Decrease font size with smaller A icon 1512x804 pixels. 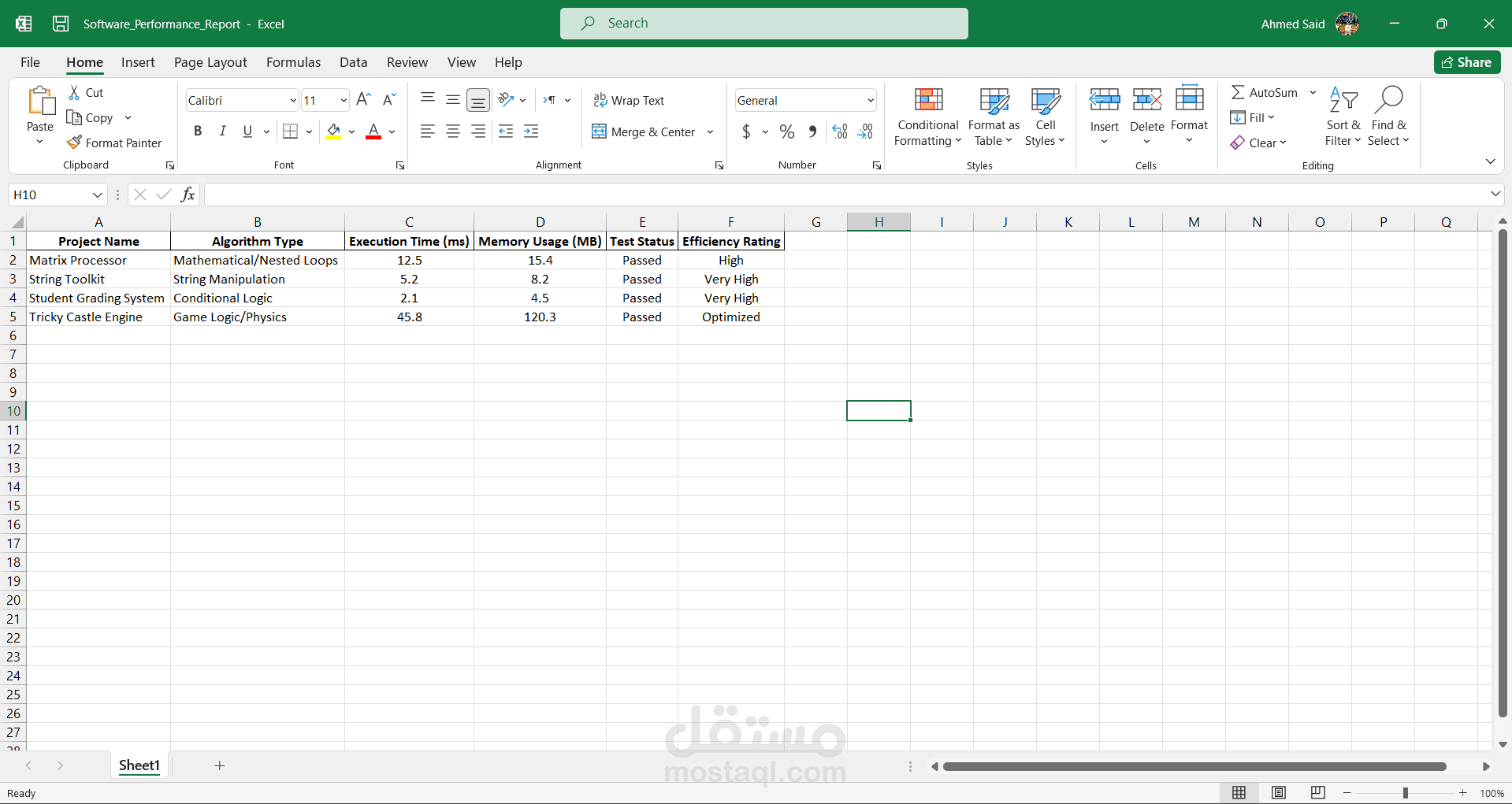[388, 99]
